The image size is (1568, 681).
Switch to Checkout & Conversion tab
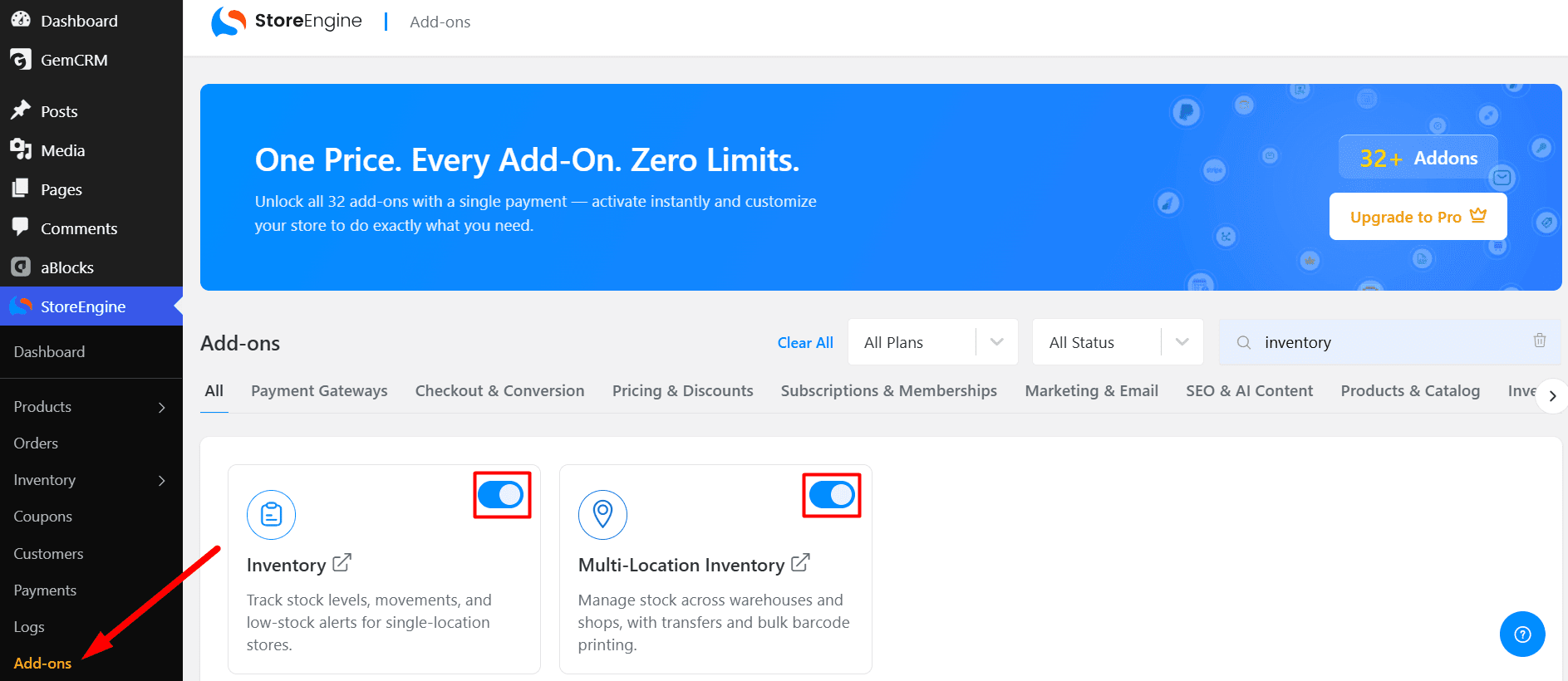tap(499, 391)
